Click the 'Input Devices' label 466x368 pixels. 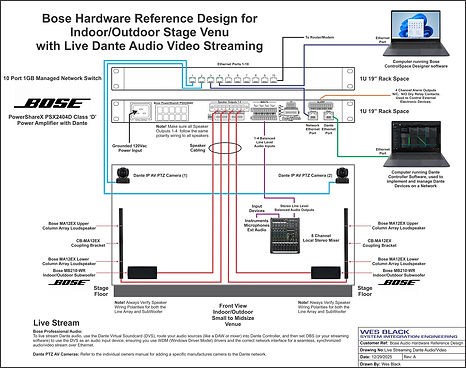(257, 208)
